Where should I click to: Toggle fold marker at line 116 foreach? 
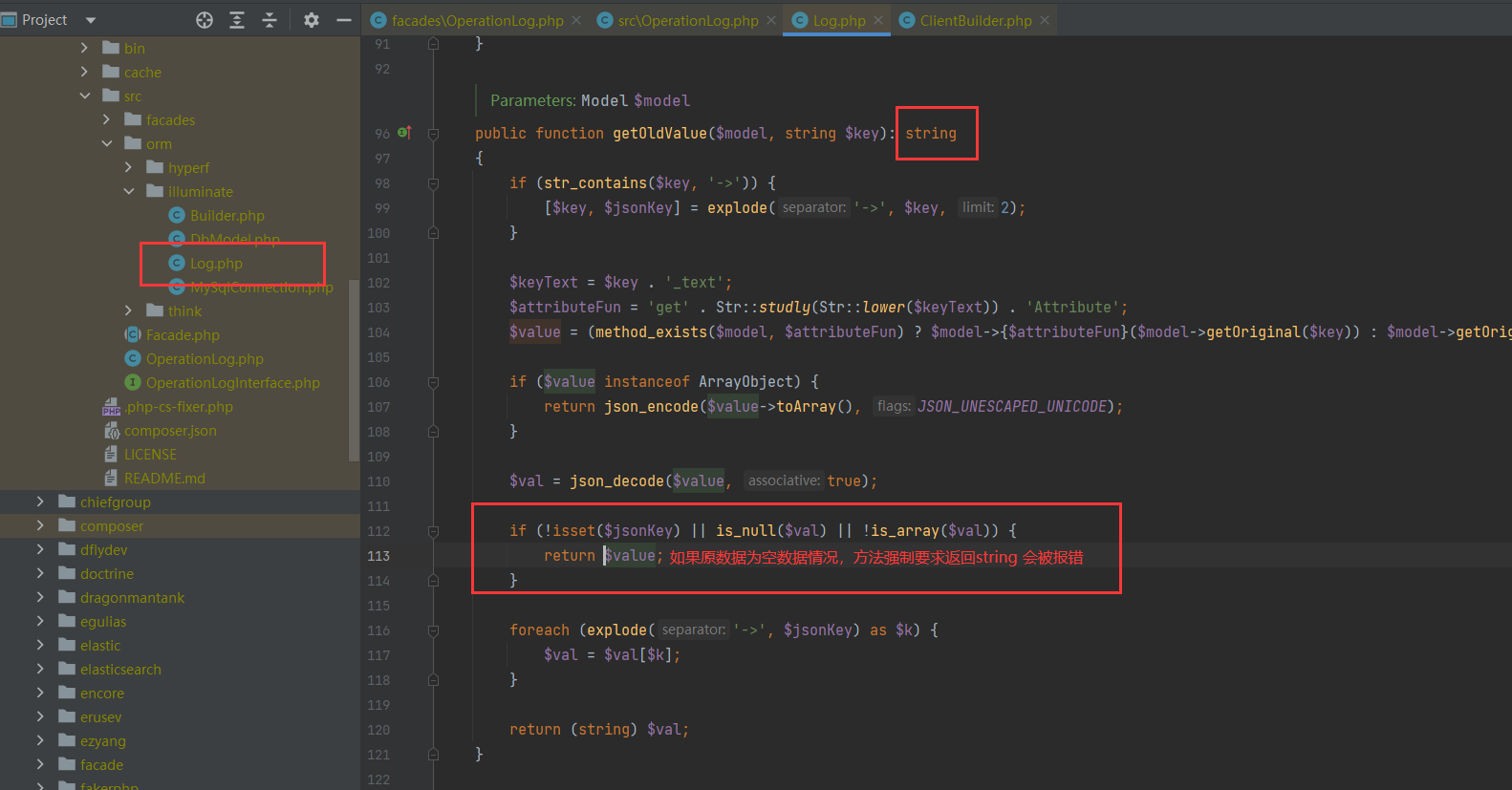(x=434, y=630)
